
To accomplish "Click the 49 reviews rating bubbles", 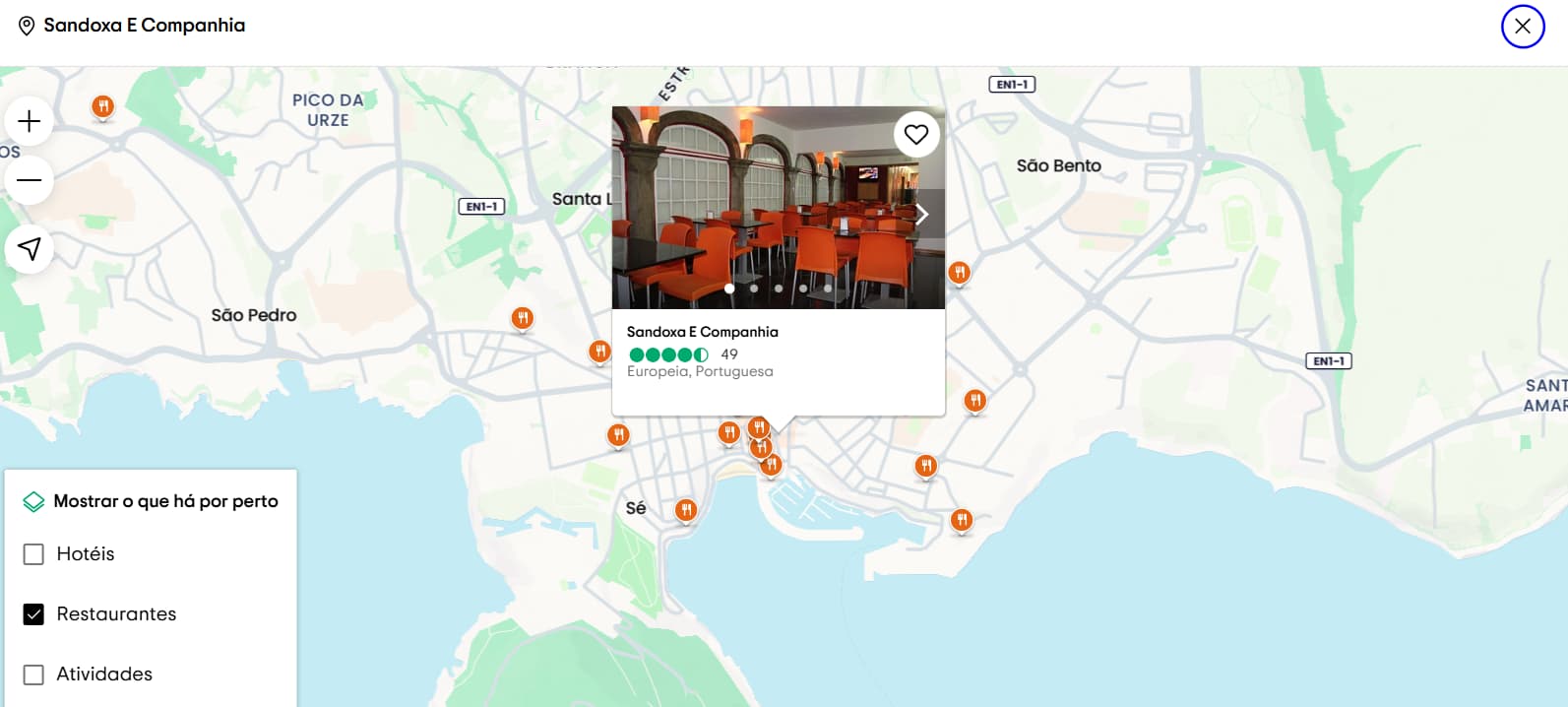I will [x=669, y=354].
